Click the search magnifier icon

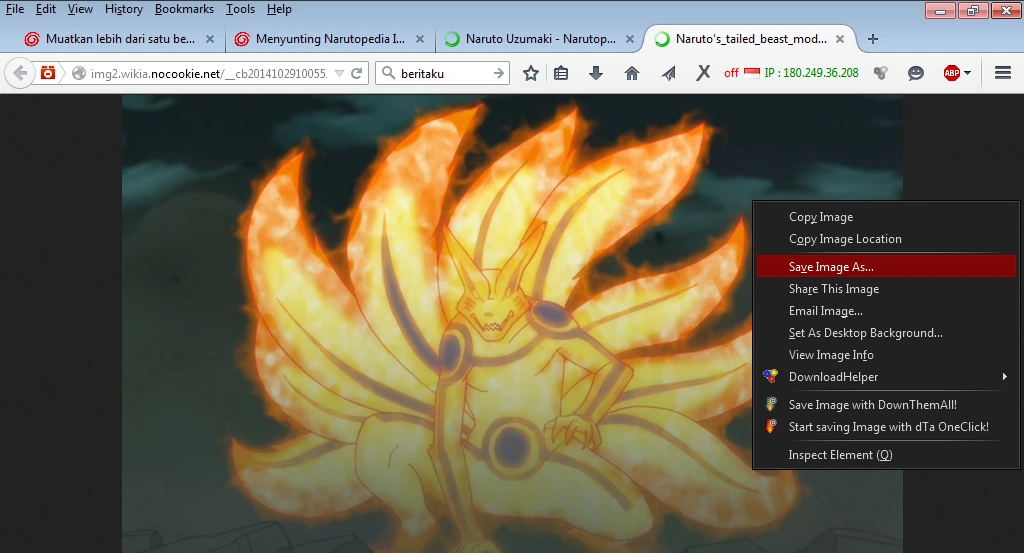(389, 73)
